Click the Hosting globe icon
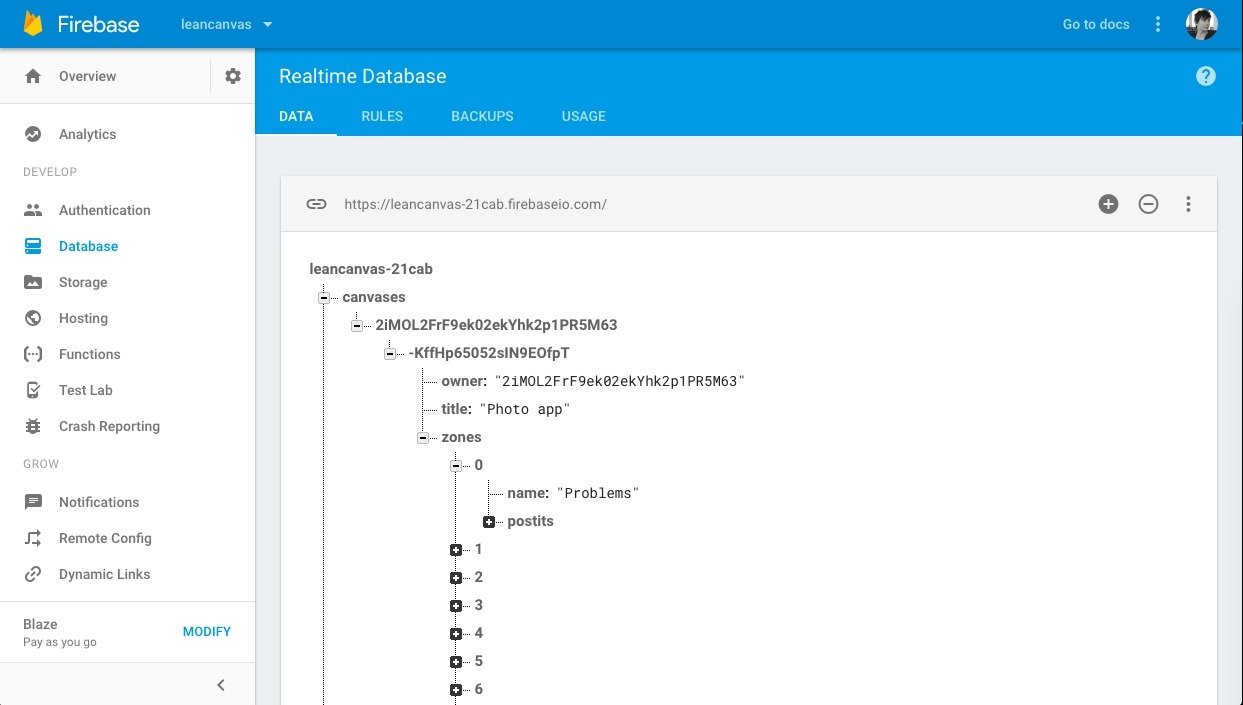 [33, 318]
